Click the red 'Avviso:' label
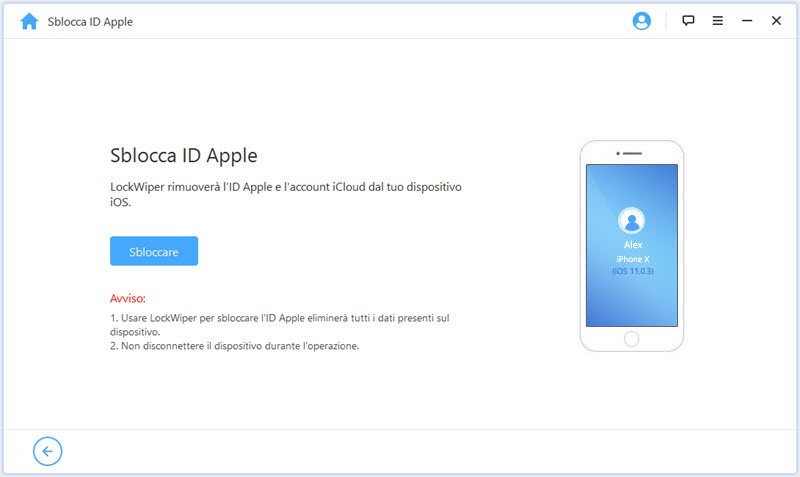Screen dimensions: 800x477 pyautogui.click(x=128, y=298)
